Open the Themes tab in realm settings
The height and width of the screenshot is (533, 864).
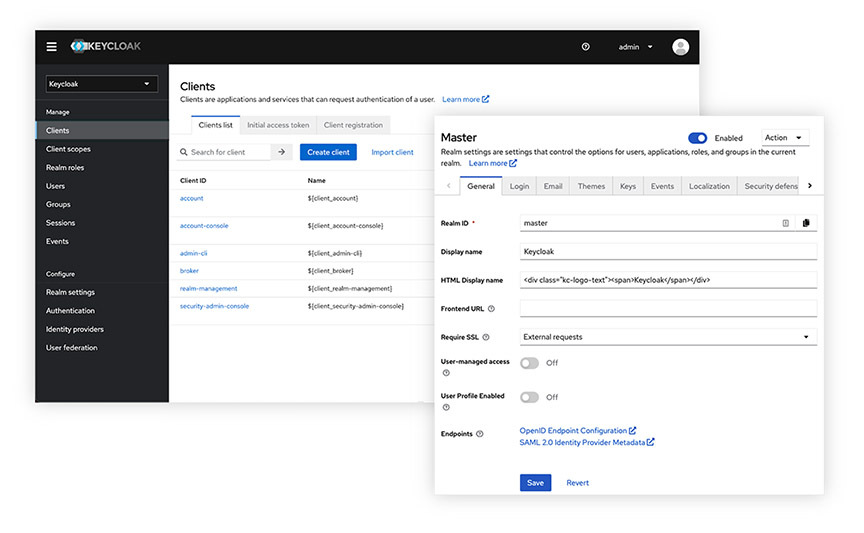591,186
